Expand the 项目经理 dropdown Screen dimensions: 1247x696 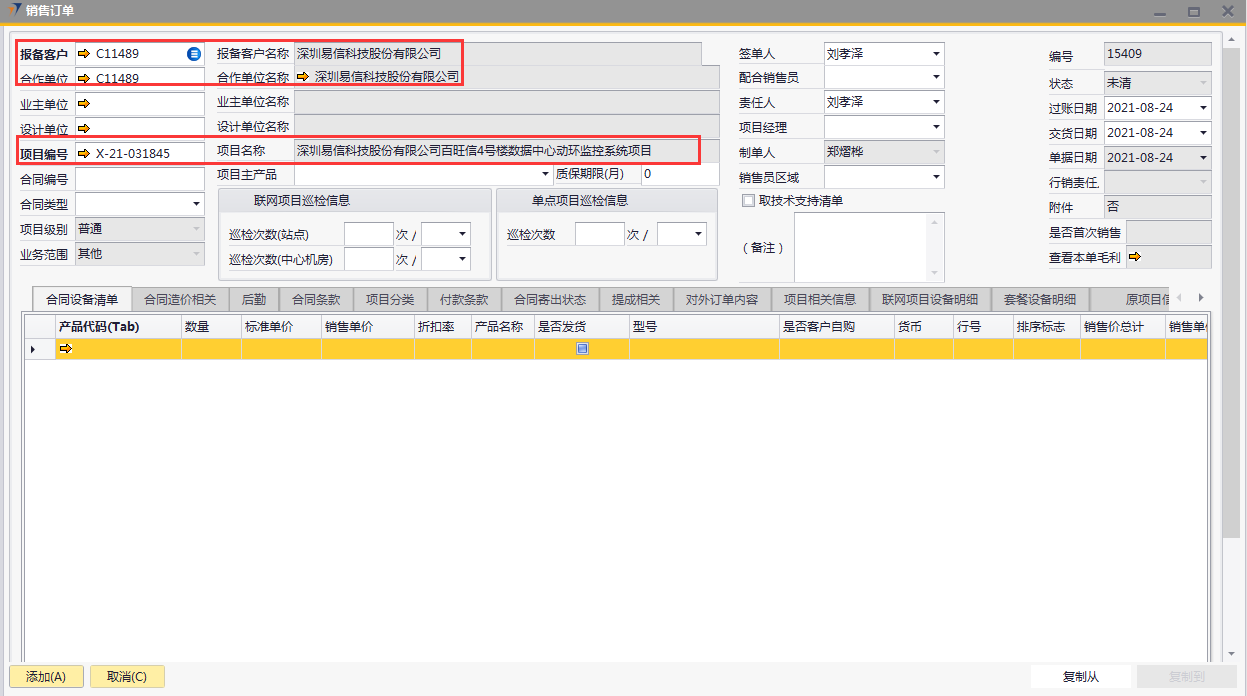tap(936, 128)
